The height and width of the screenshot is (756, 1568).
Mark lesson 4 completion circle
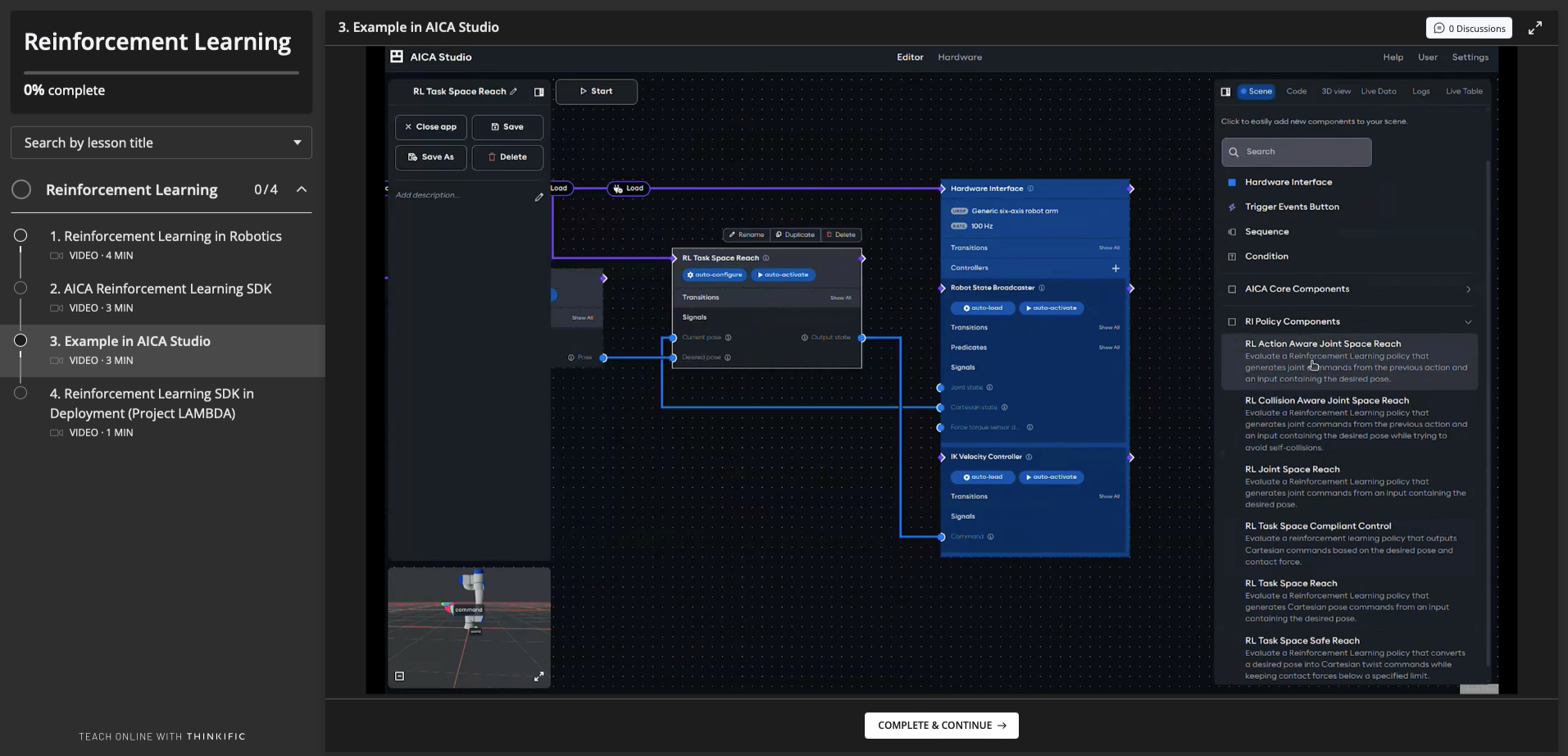coord(20,393)
